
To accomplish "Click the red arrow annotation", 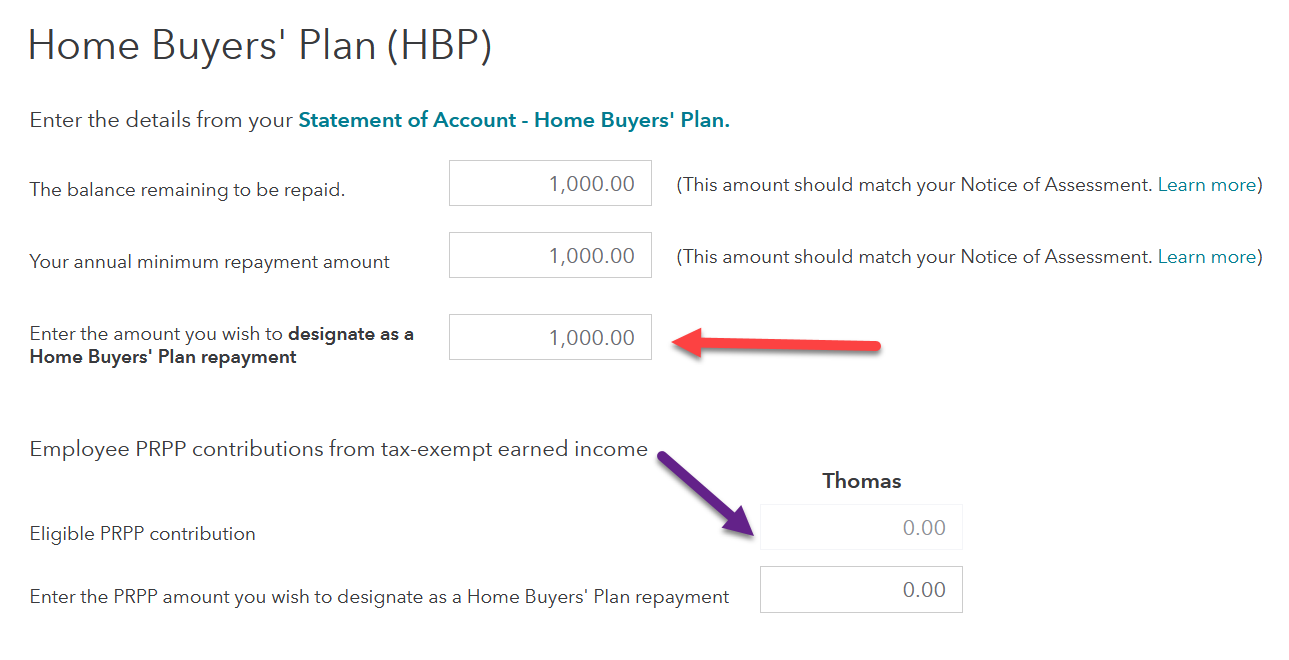I will click(776, 344).
